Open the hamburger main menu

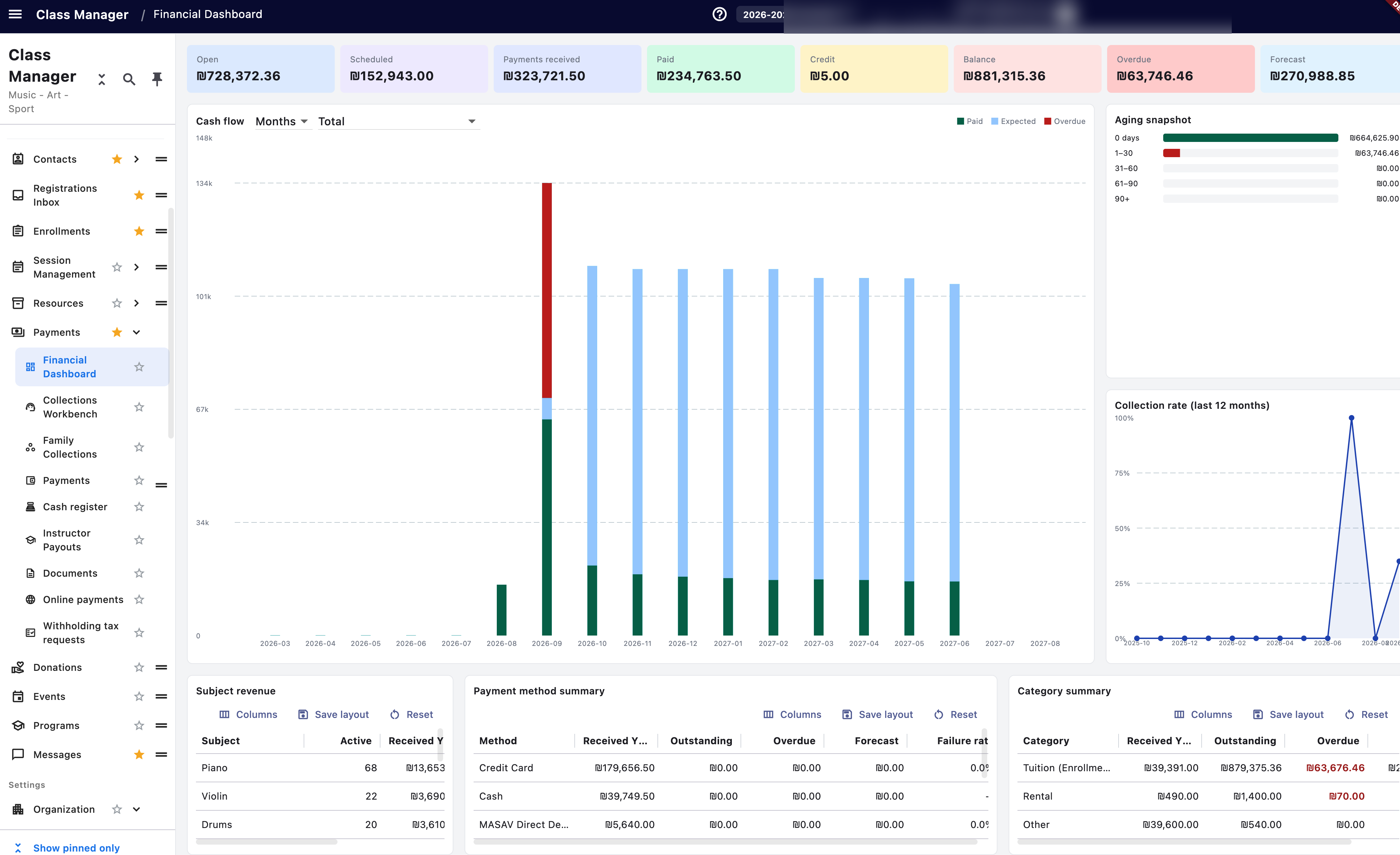point(15,14)
